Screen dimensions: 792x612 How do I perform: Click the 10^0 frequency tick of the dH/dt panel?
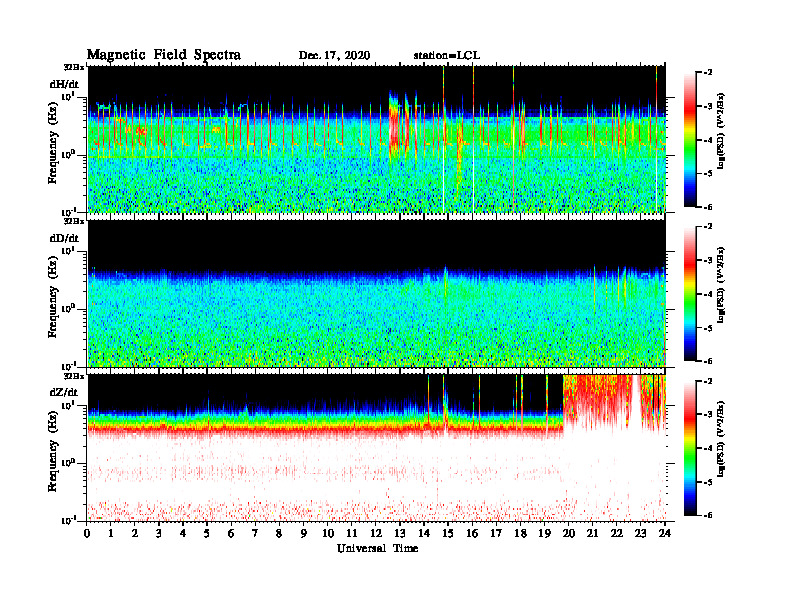point(68,155)
